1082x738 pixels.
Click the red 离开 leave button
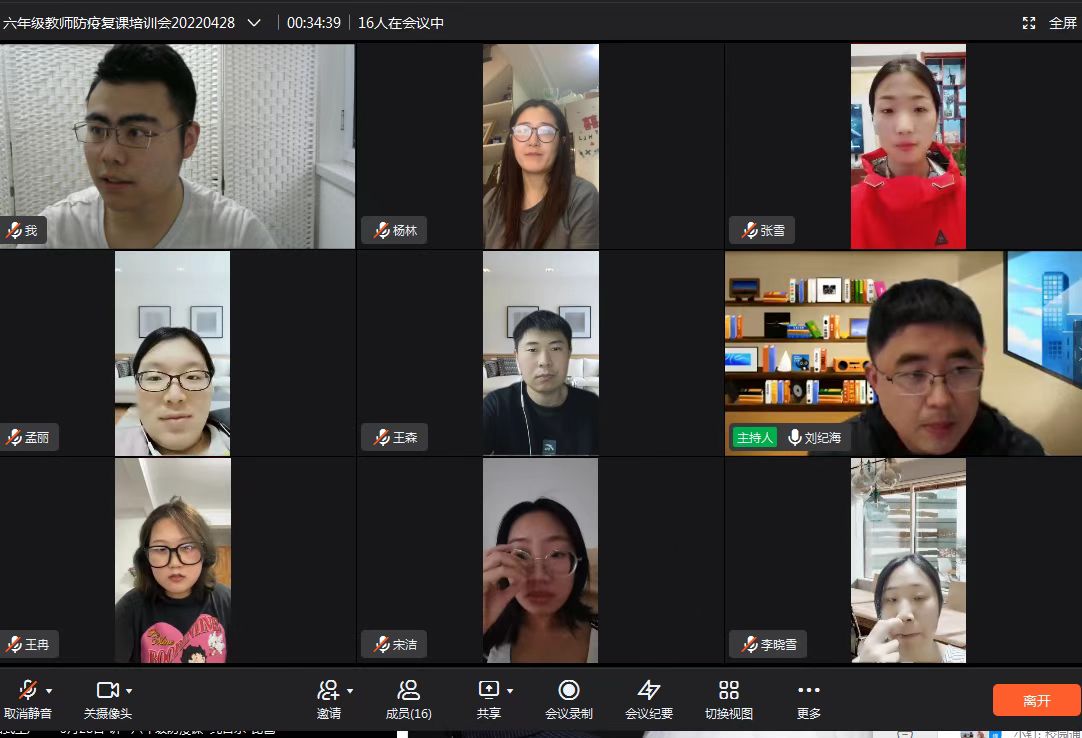click(x=1036, y=700)
